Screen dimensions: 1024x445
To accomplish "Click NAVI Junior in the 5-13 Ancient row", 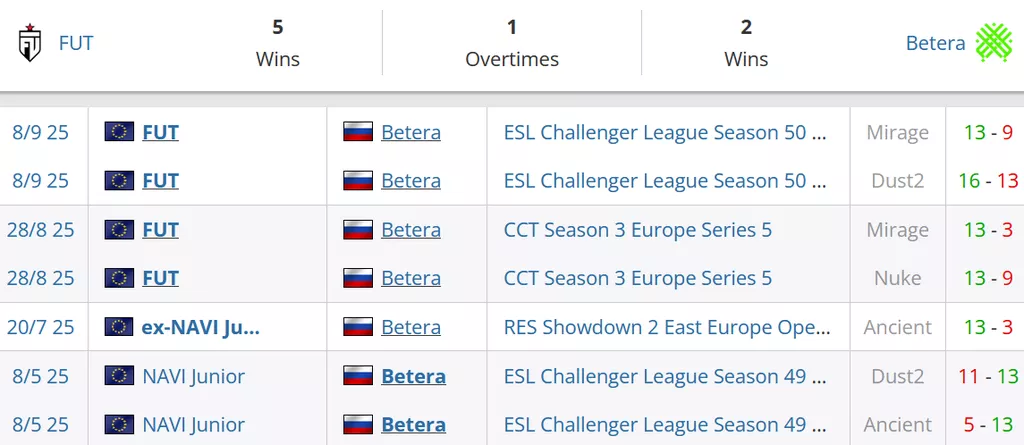I will pos(193,425).
